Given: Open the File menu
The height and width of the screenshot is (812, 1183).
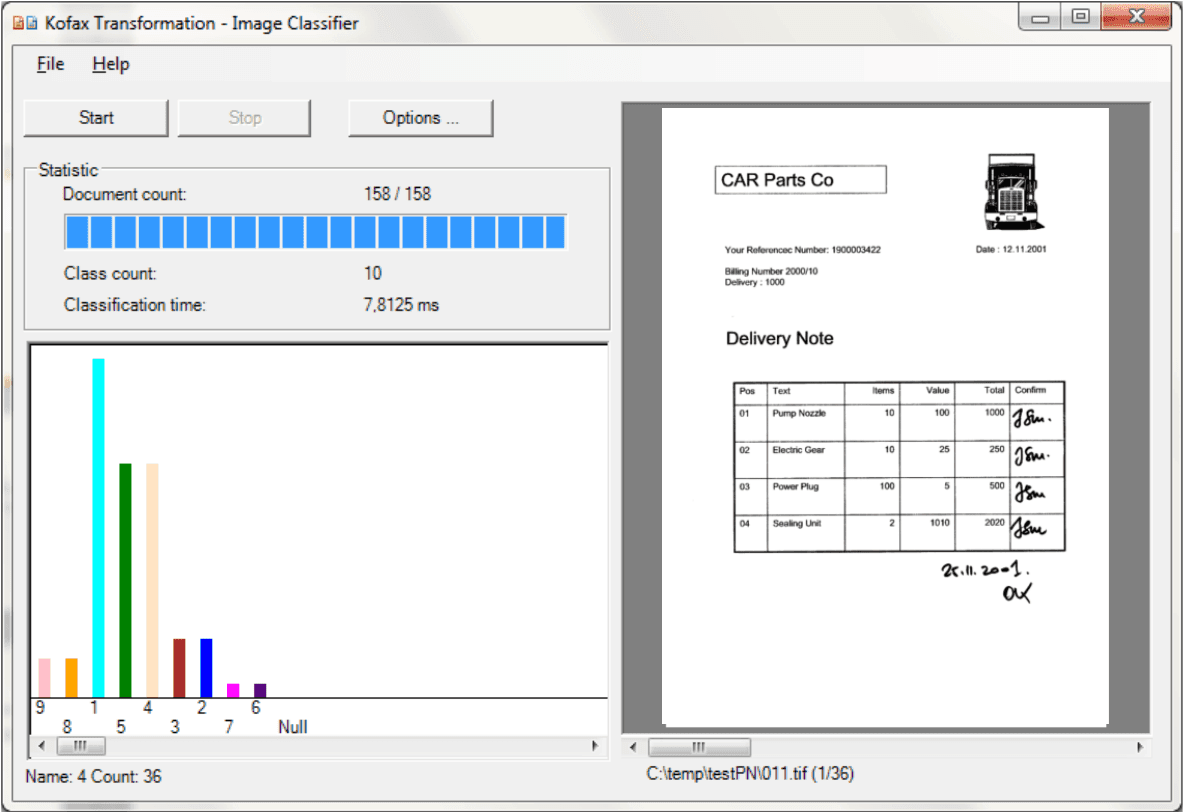Looking at the screenshot, I should [50, 64].
